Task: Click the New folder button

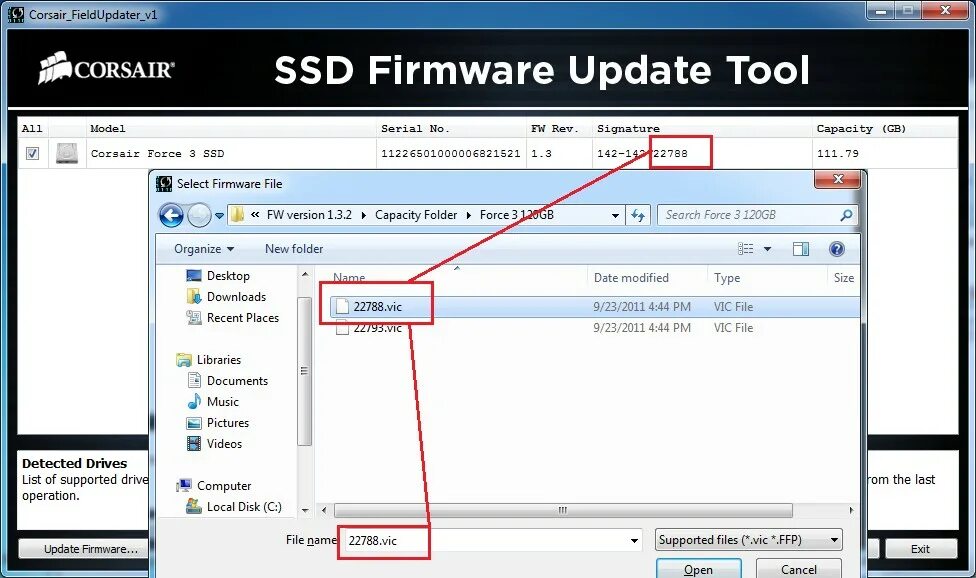Action: pyautogui.click(x=294, y=249)
